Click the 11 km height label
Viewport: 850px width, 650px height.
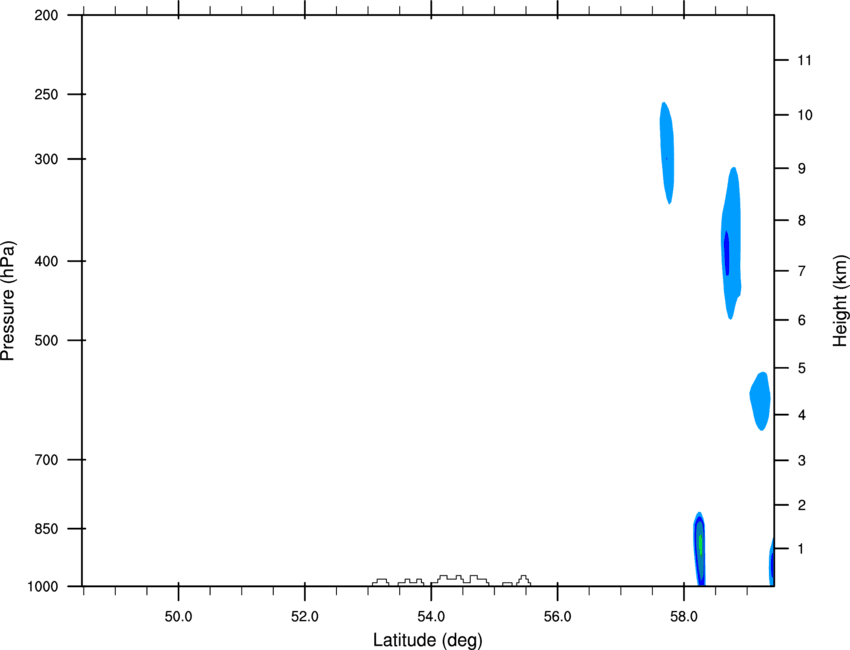click(x=804, y=60)
